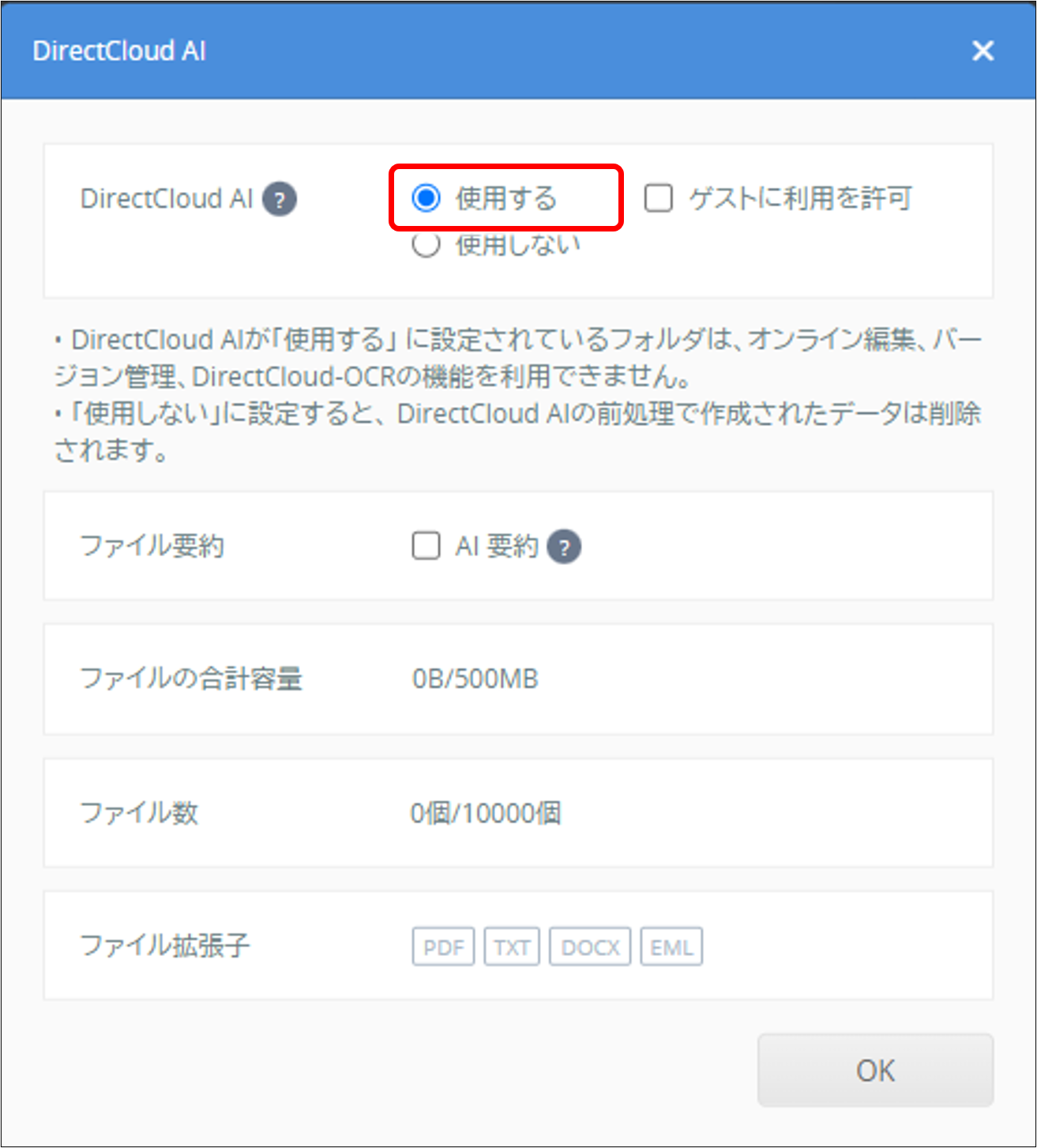Click the ファイル拡張子 section label
Viewport: 1037px width, 1148px height.
tap(165, 946)
